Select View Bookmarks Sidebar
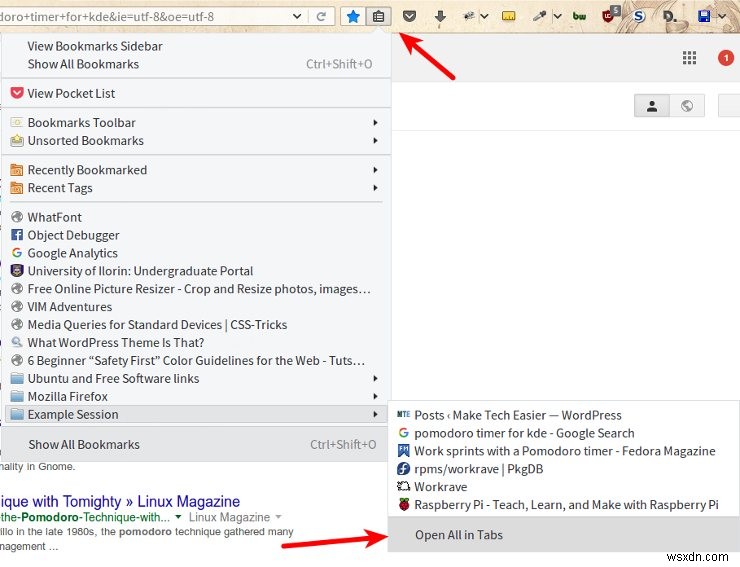740x567 pixels. click(196, 46)
